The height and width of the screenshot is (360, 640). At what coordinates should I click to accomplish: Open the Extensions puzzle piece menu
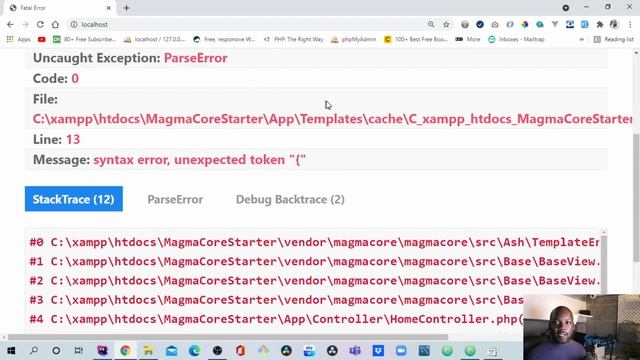pyautogui.click(x=600, y=24)
